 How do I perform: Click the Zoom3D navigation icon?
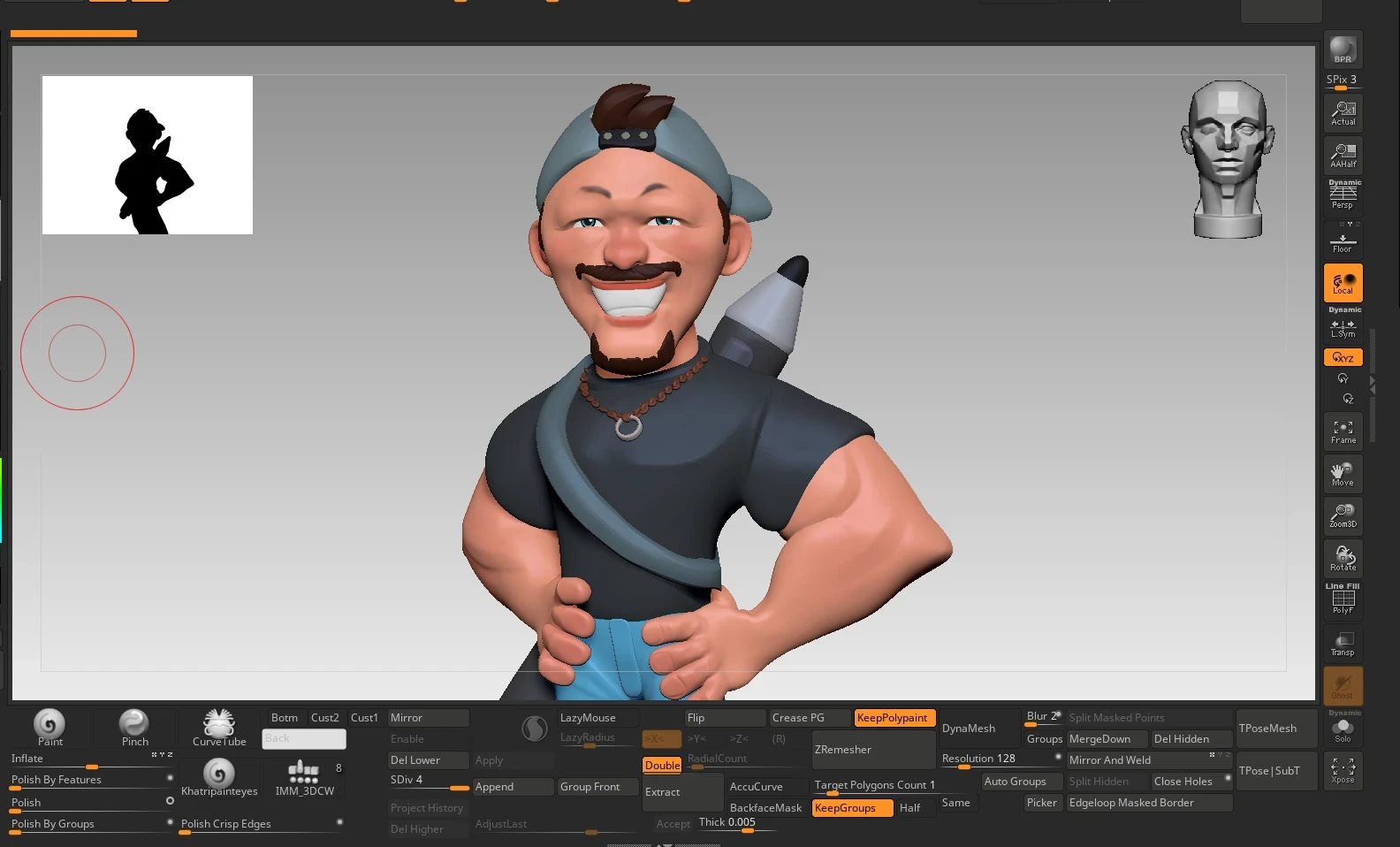(x=1343, y=515)
